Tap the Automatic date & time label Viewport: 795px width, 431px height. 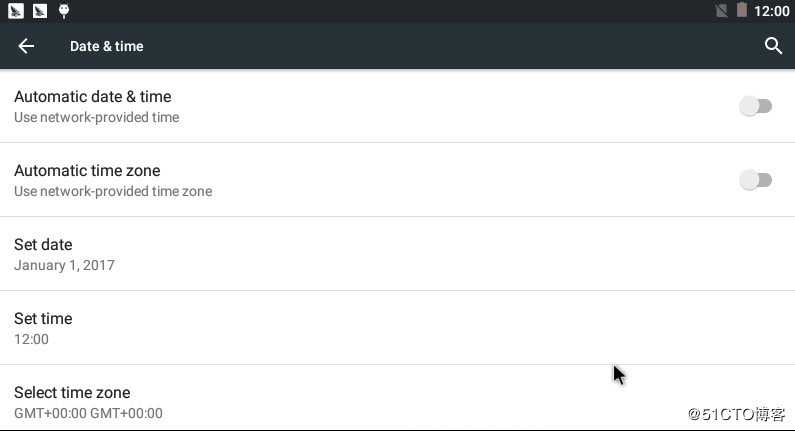[x=92, y=96]
